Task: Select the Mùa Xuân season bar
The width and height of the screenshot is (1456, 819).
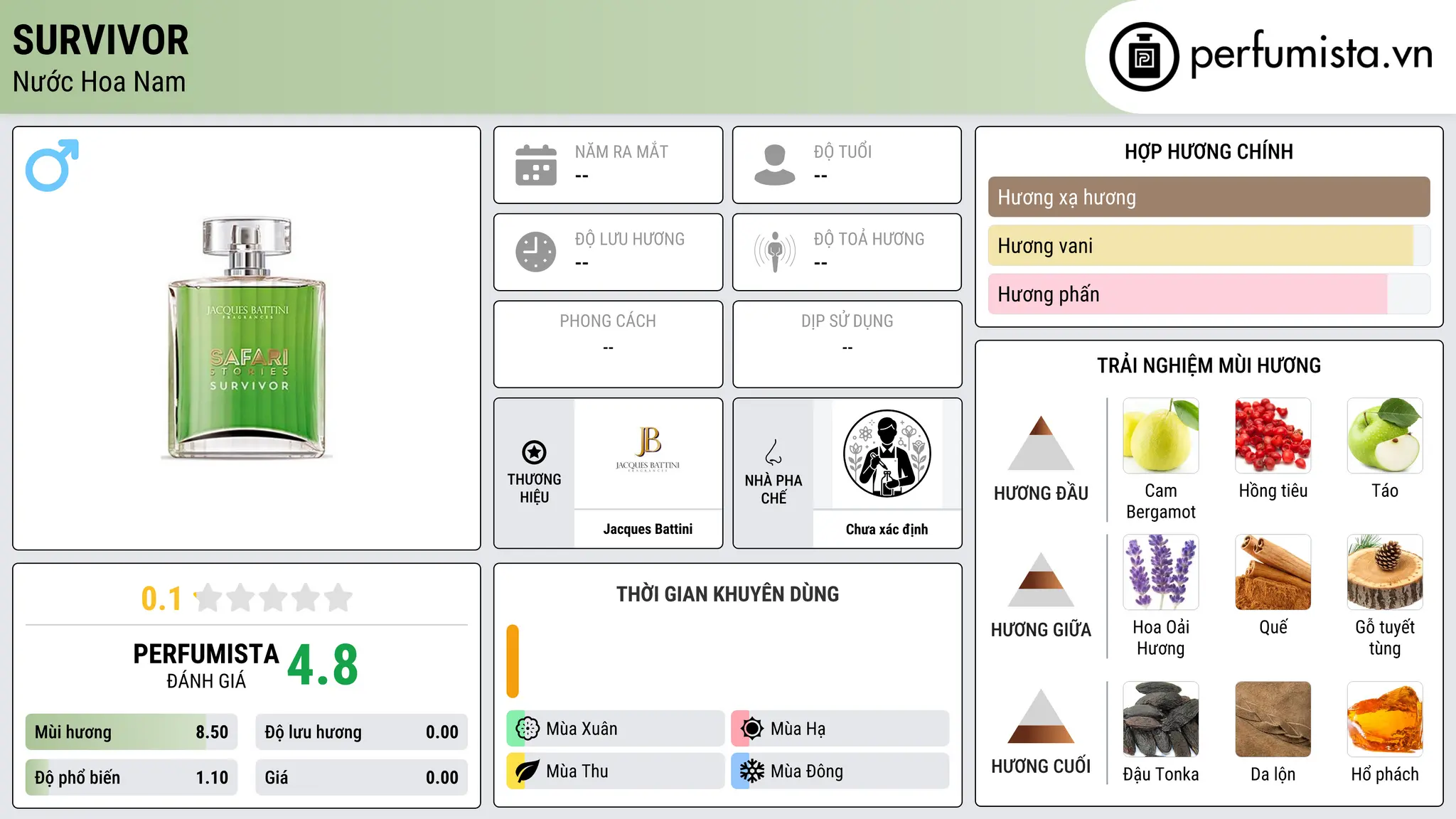Action: click(x=615, y=729)
